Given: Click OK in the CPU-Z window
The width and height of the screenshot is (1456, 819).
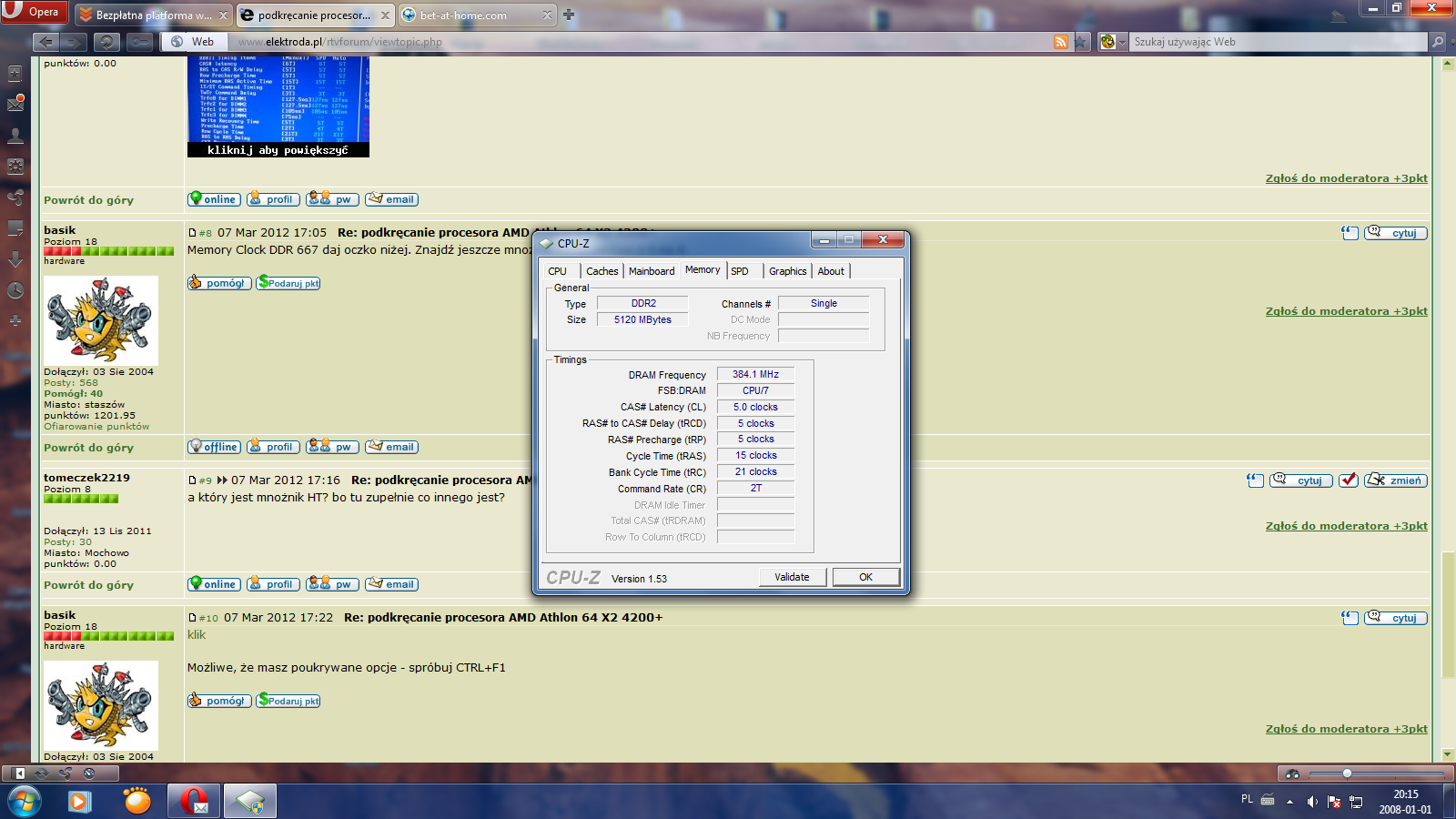Looking at the screenshot, I should [x=865, y=577].
